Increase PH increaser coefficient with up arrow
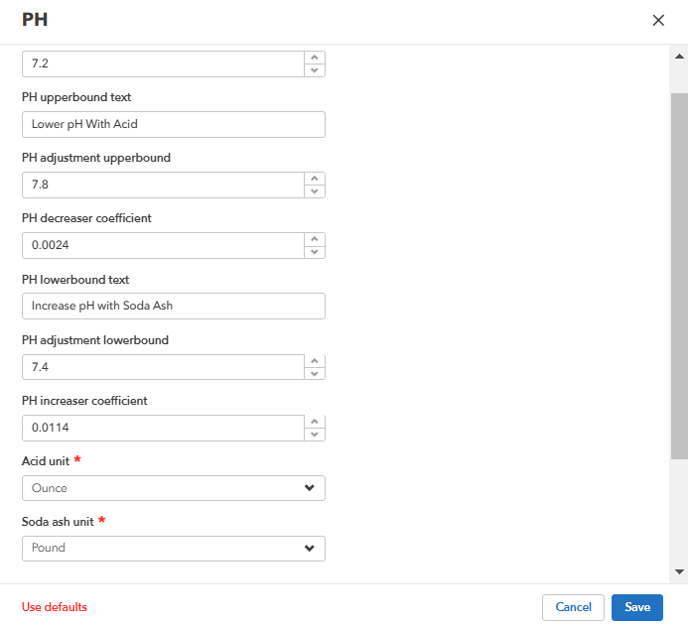This screenshot has width=688, height=627. [x=315, y=422]
